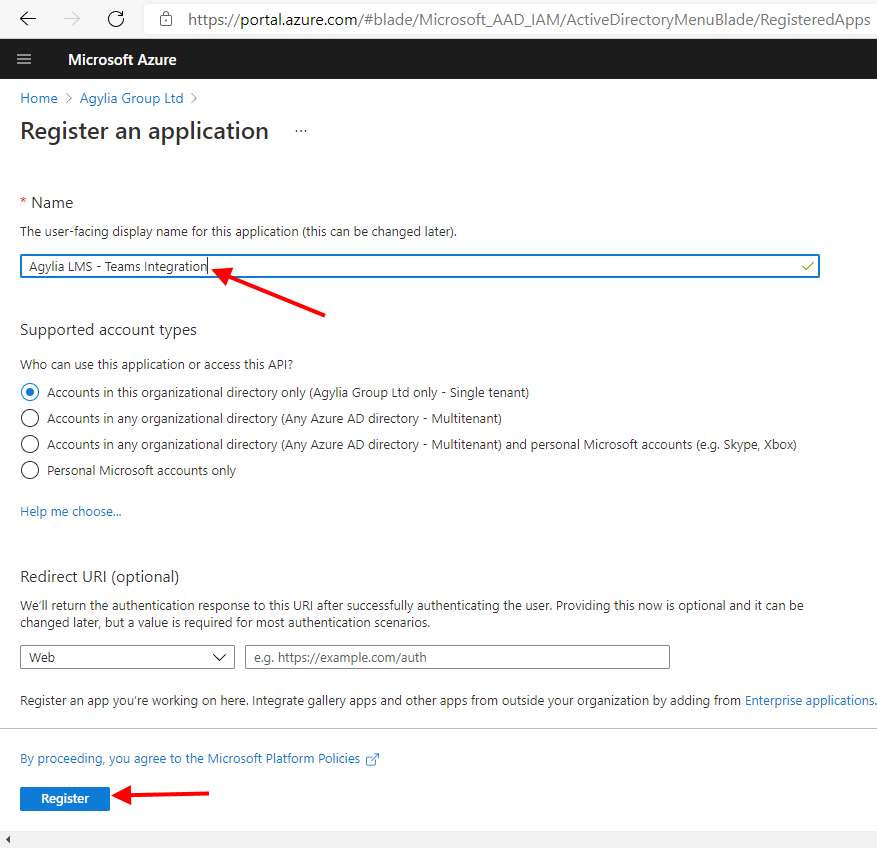Navigate to Agylia Group Ltd breadcrumb
877x848 pixels.
131,98
